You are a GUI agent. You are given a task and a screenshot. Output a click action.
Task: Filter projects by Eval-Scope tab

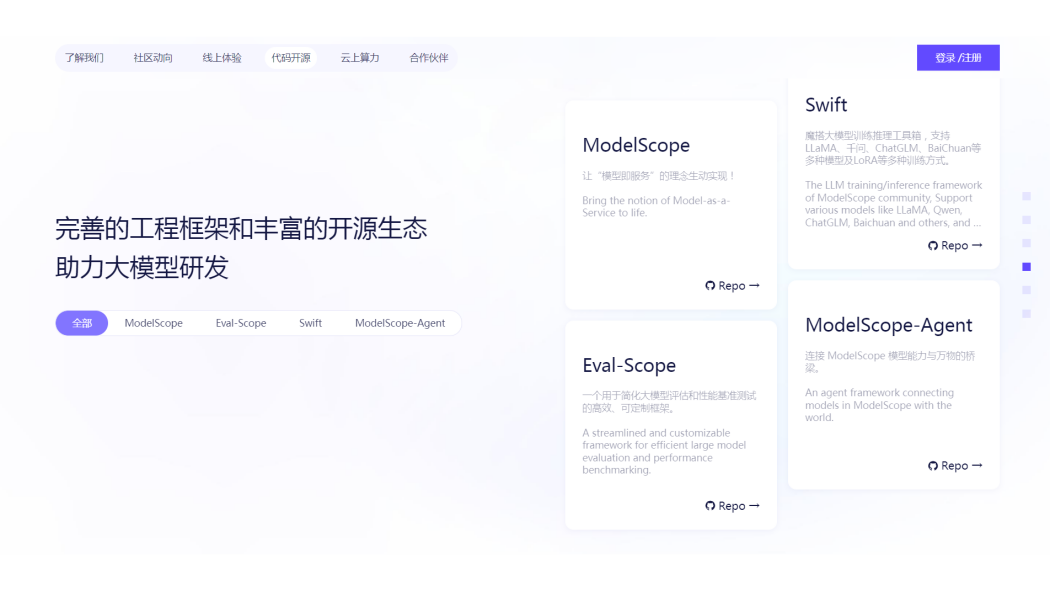pos(241,323)
